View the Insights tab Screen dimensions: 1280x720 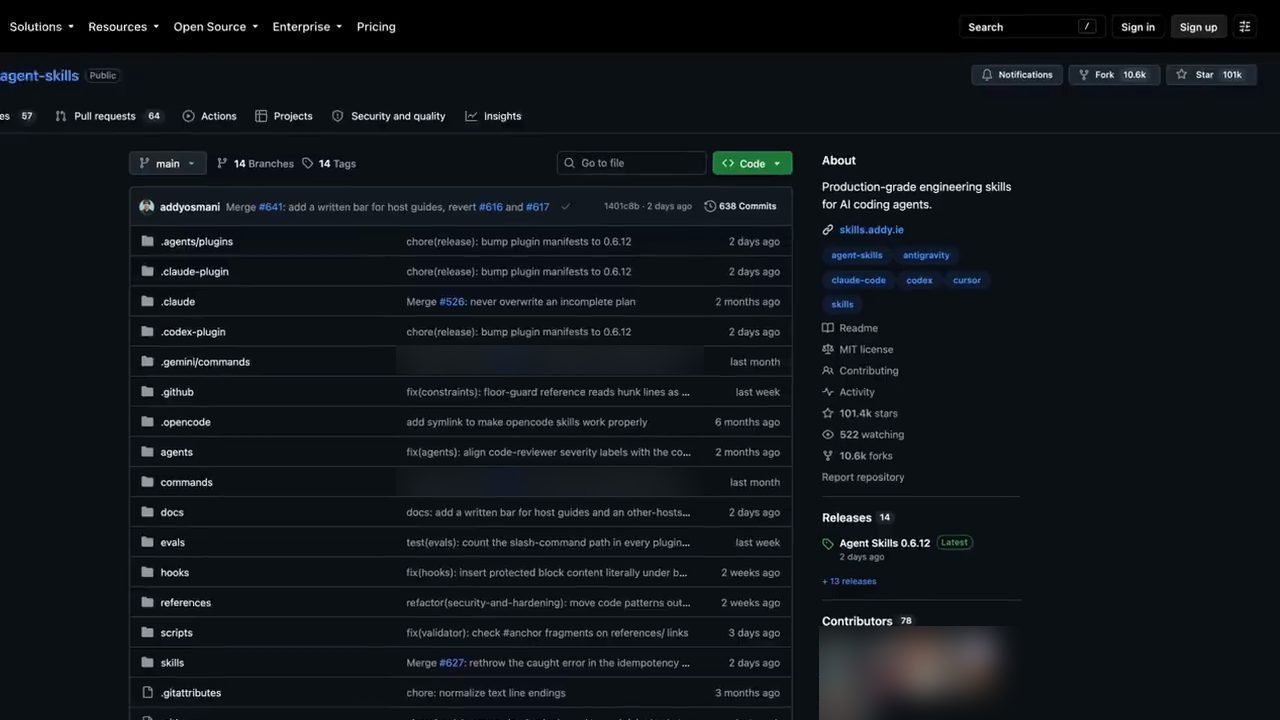[493, 116]
